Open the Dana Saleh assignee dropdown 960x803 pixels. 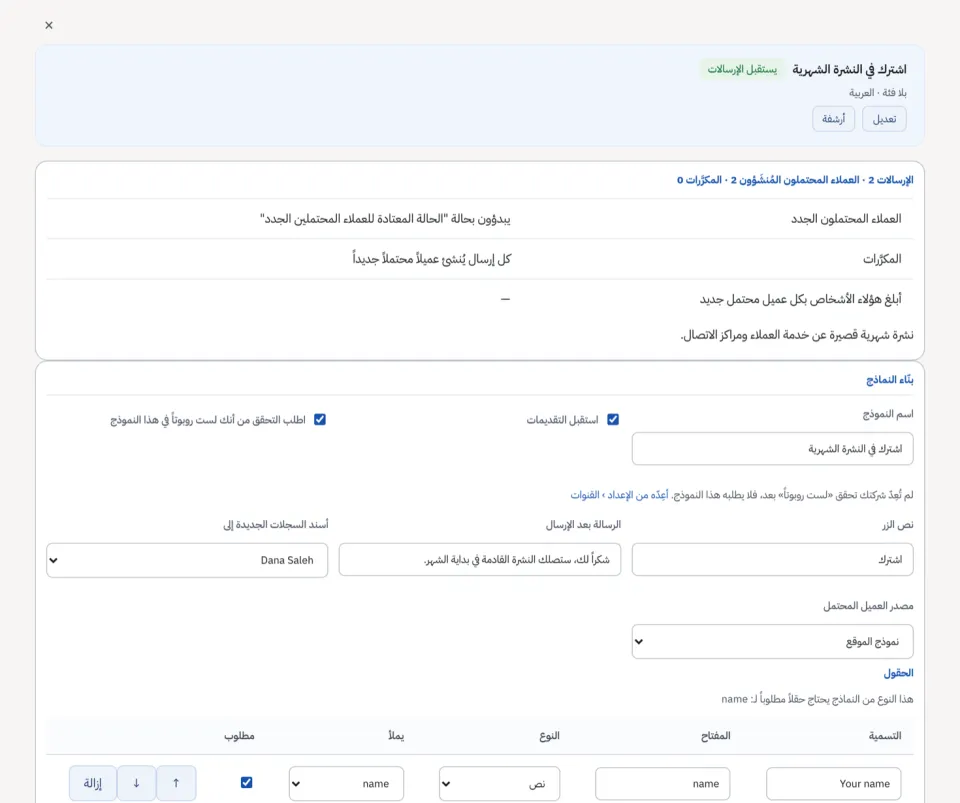point(187,560)
